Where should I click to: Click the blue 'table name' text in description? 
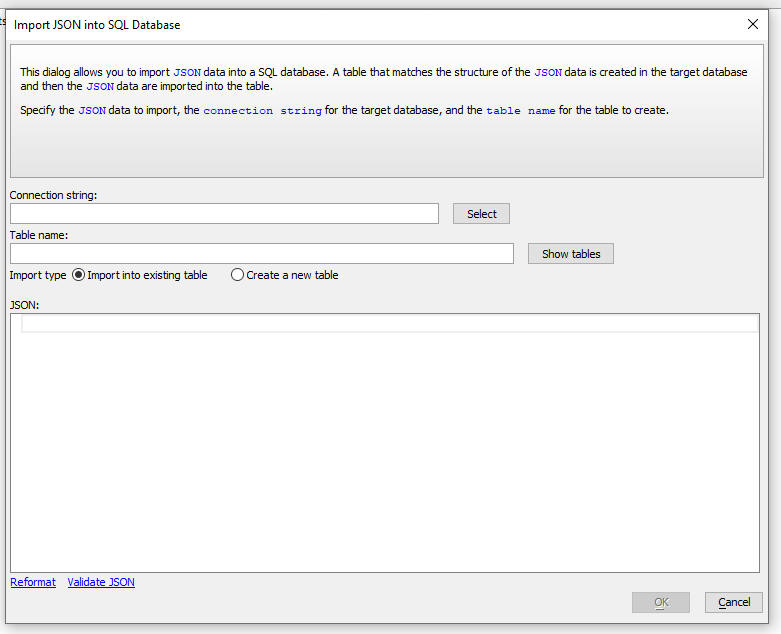click(x=520, y=110)
